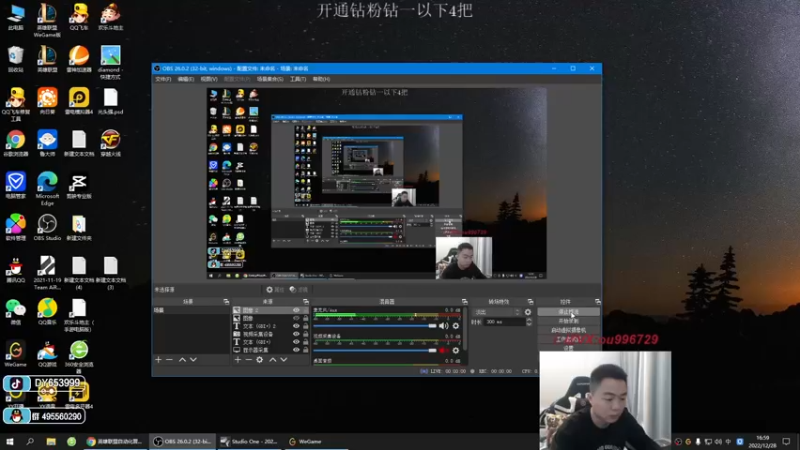Remove the selected source with the minus icon
This screenshot has width=800, height=450.
(248, 360)
